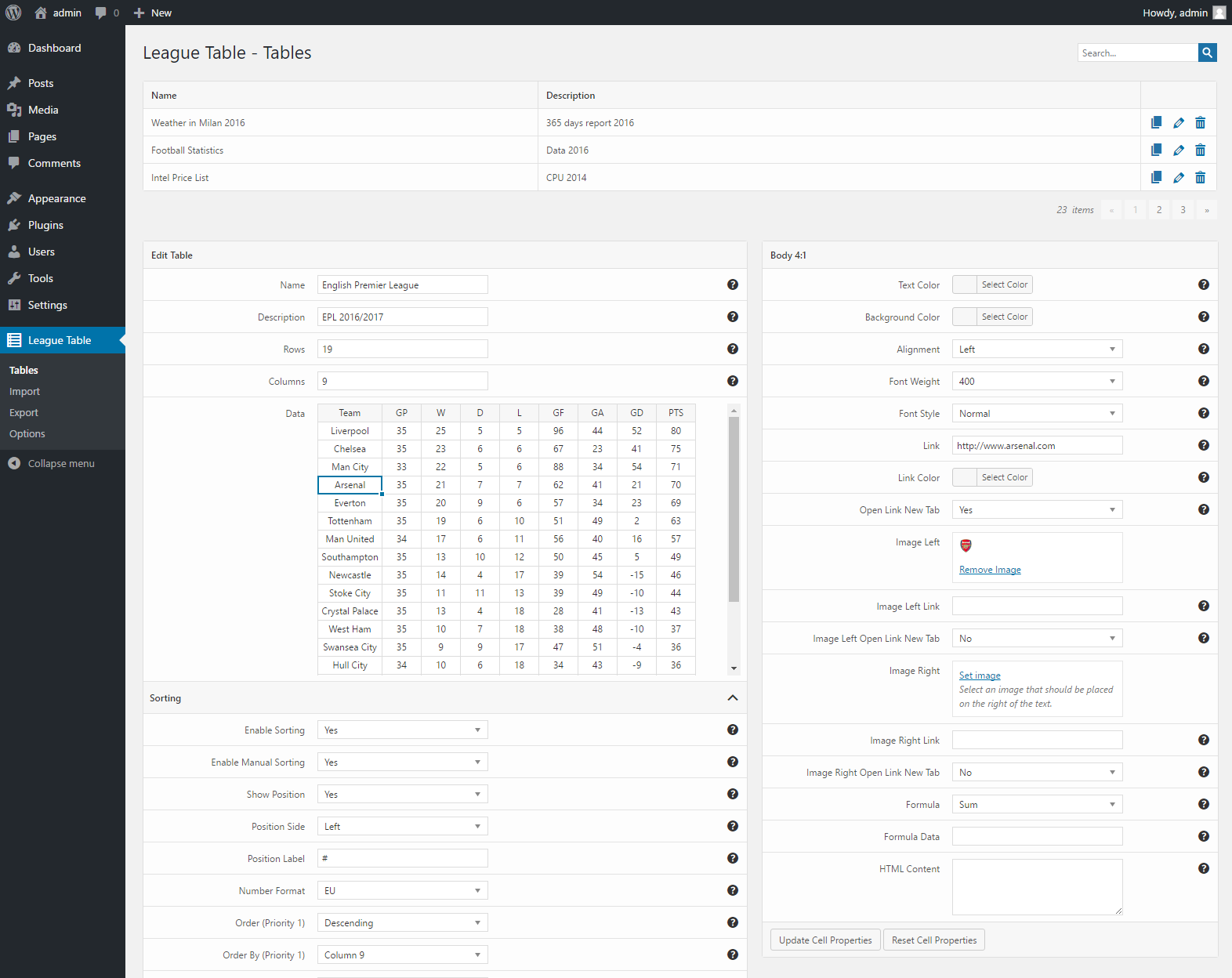Open the Import submenu item
This screenshot has width=1232, height=978.
click(24, 392)
